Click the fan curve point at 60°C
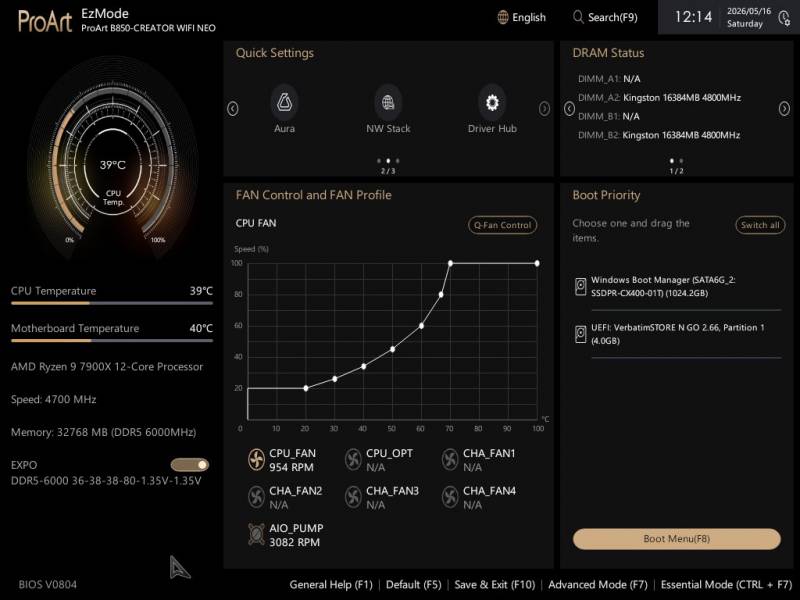 (x=421, y=326)
